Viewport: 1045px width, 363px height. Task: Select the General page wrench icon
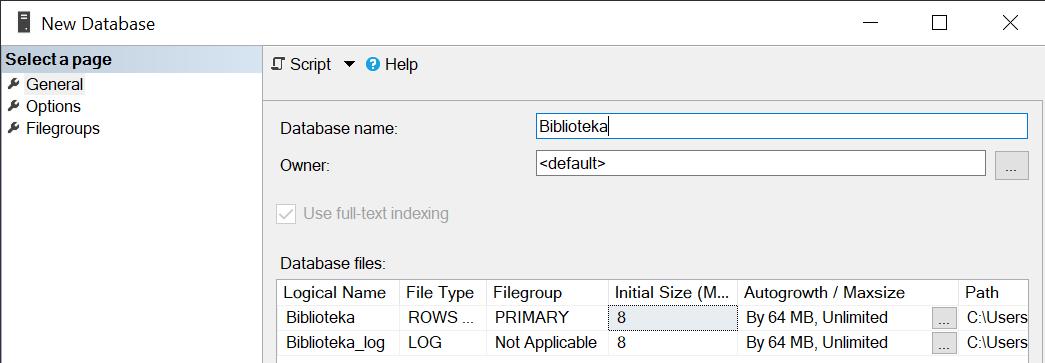tap(13, 85)
